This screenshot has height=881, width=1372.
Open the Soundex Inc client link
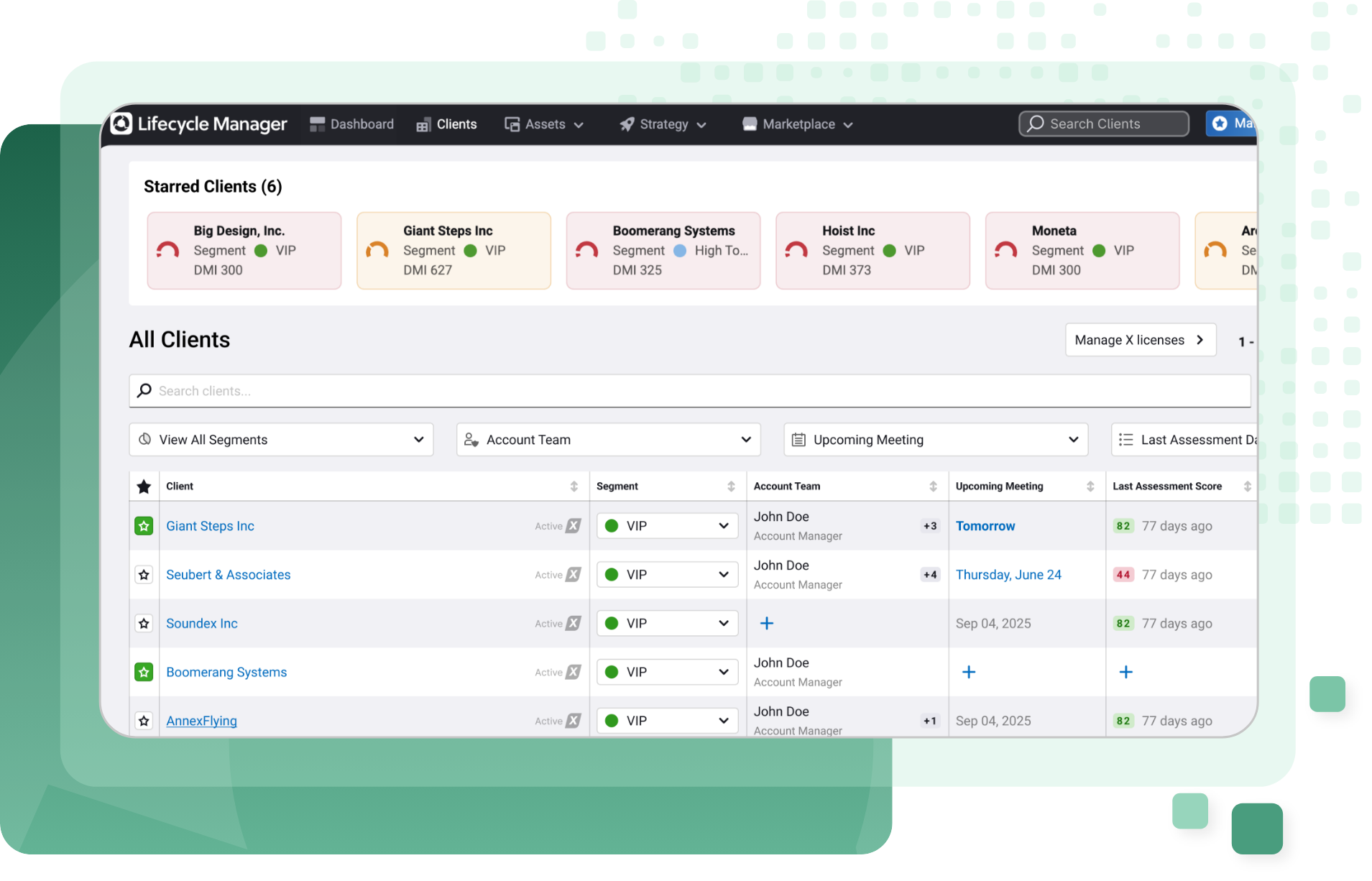click(202, 624)
